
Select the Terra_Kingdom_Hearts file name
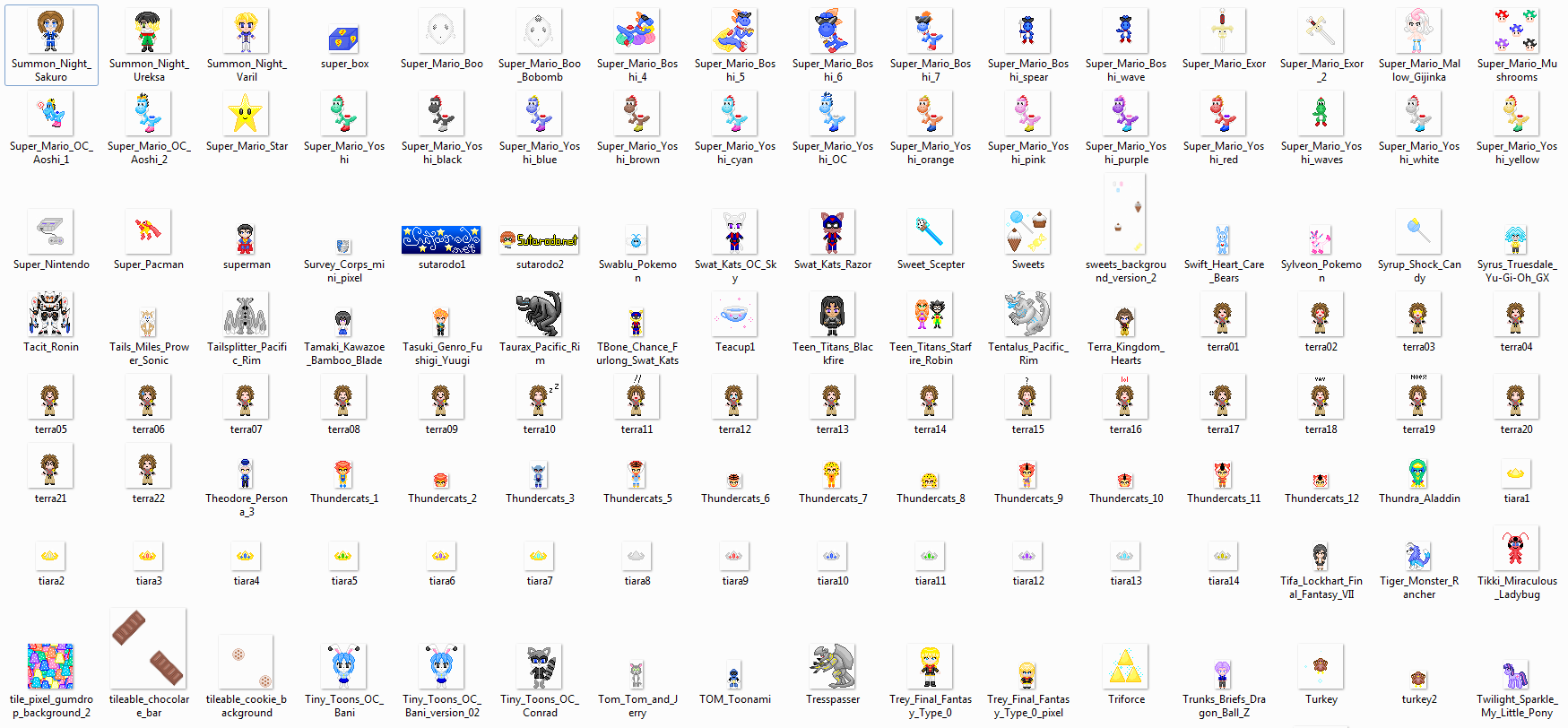[1126, 354]
